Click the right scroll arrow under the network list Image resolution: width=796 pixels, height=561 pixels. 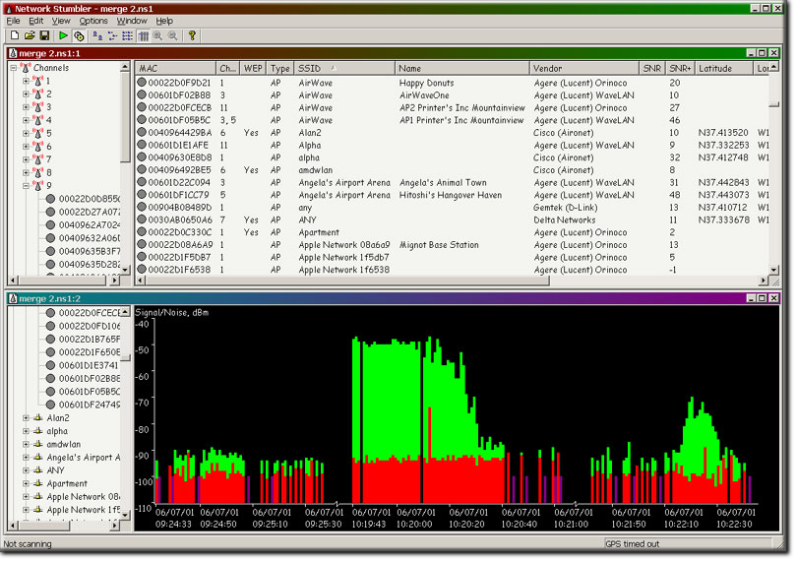(x=764, y=280)
